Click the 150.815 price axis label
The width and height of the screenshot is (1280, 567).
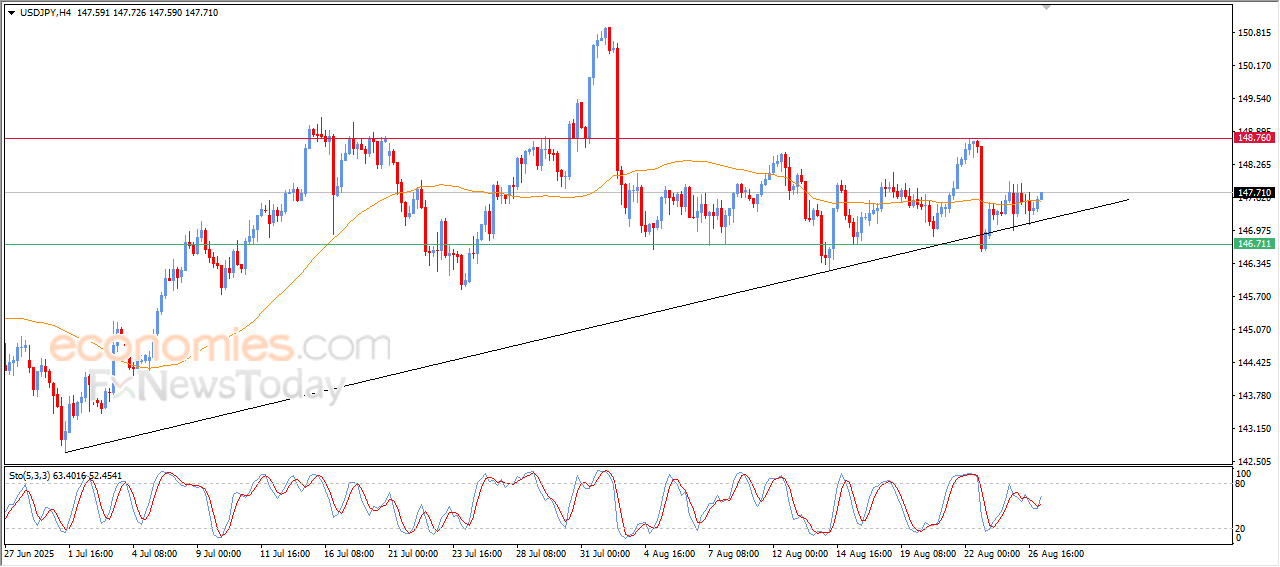click(1255, 33)
